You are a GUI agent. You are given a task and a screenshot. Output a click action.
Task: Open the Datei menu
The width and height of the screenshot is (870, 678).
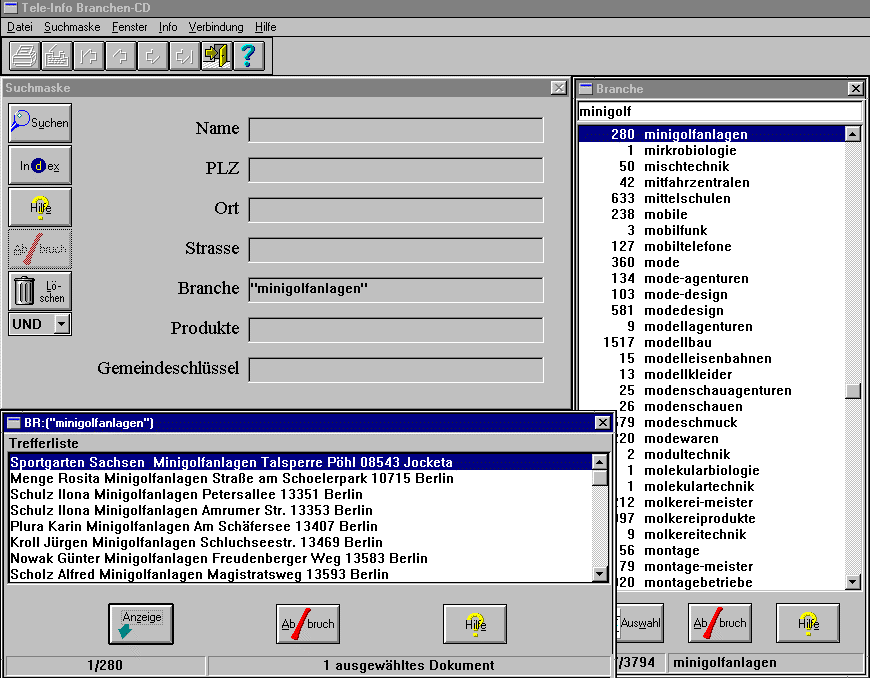point(20,26)
